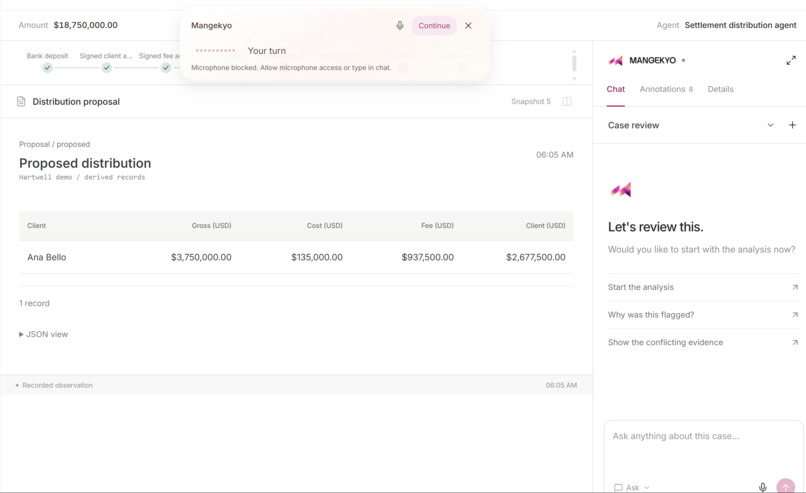
Task: Click the Ask anything about this case field
Action: (x=703, y=447)
